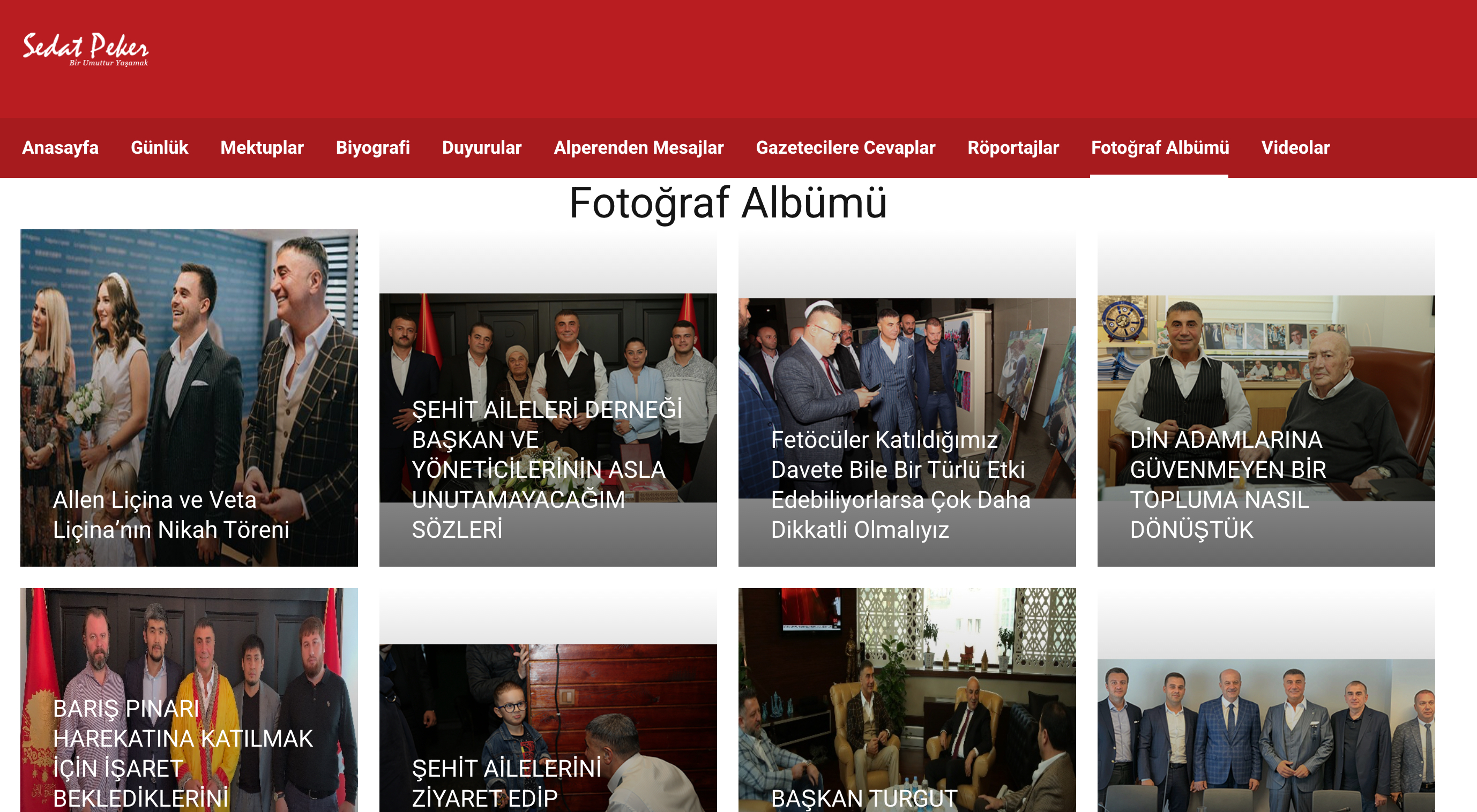Open the Röportajlar page
Image resolution: width=1477 pixels, height=812 pixels.
1012,148
